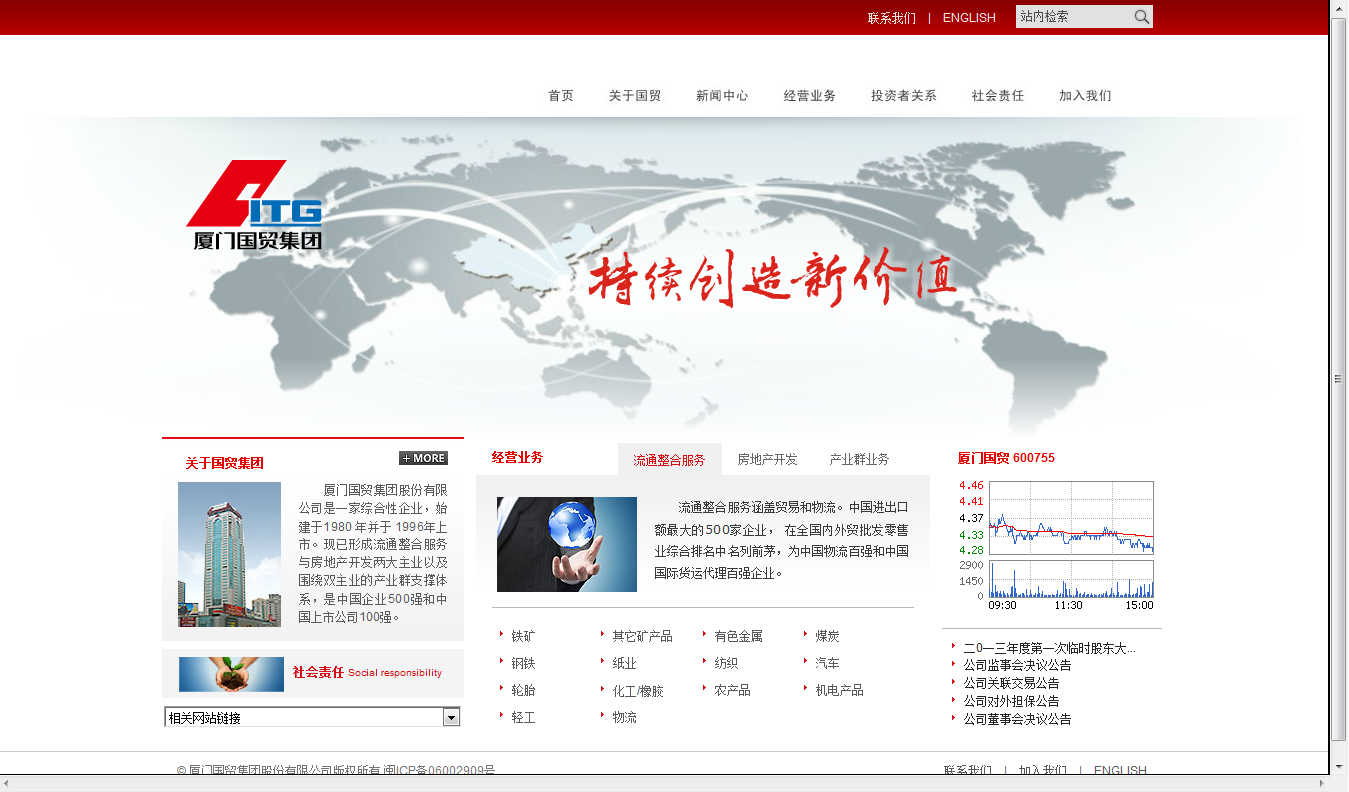Click the arrow icon next to 物流
Screen dimensions: 1349x792
pos(603,717)
